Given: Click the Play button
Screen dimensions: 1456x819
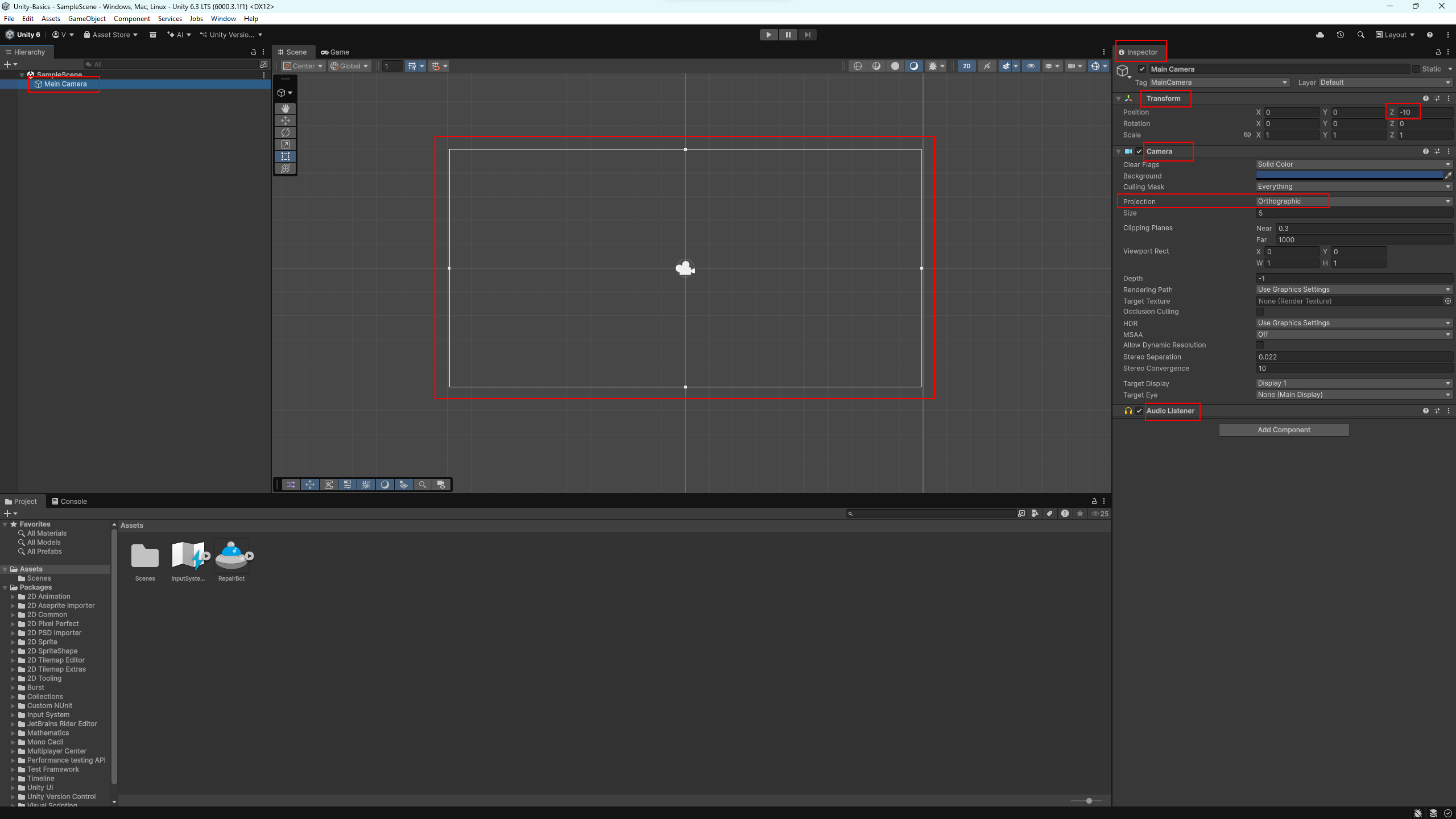Looking at the screenshot, I should (x=768, y=35).
